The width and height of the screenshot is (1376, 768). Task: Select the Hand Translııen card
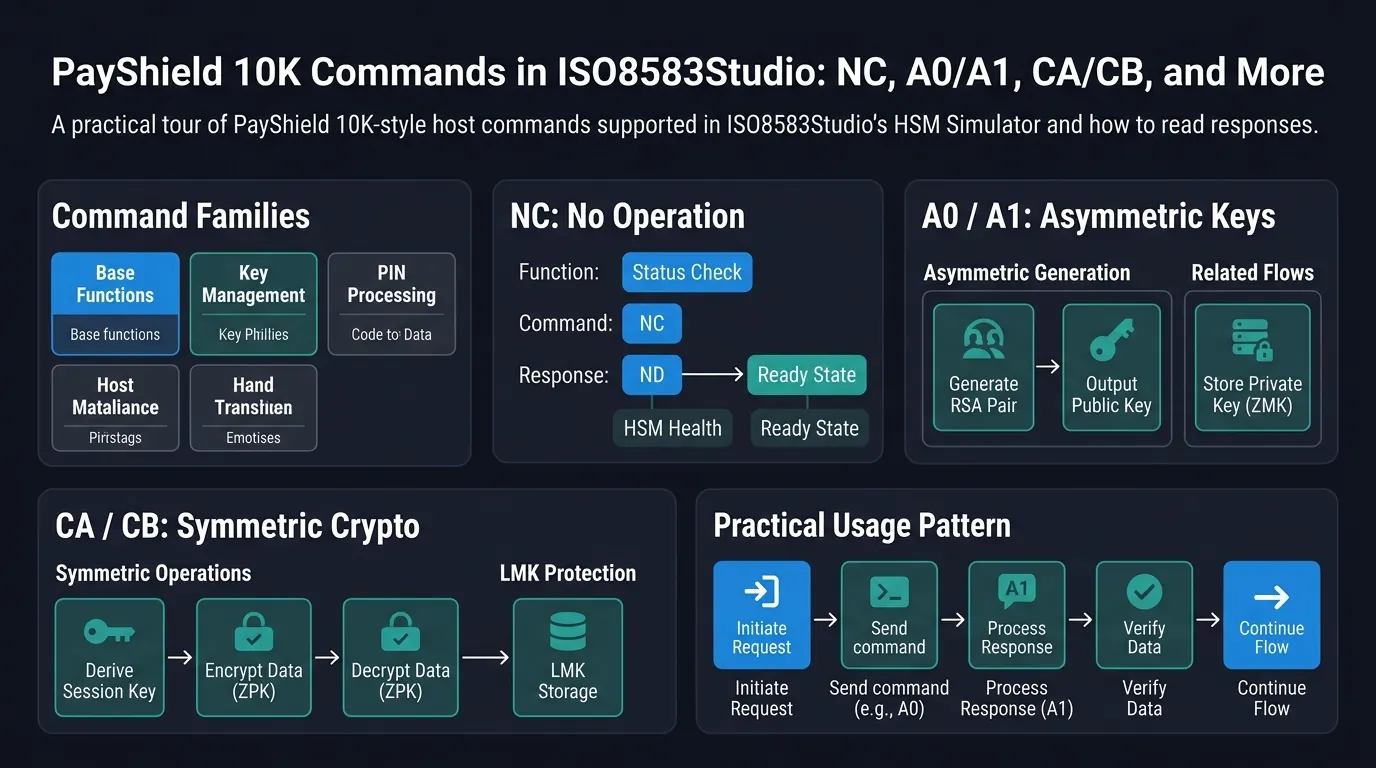(253, 408)
